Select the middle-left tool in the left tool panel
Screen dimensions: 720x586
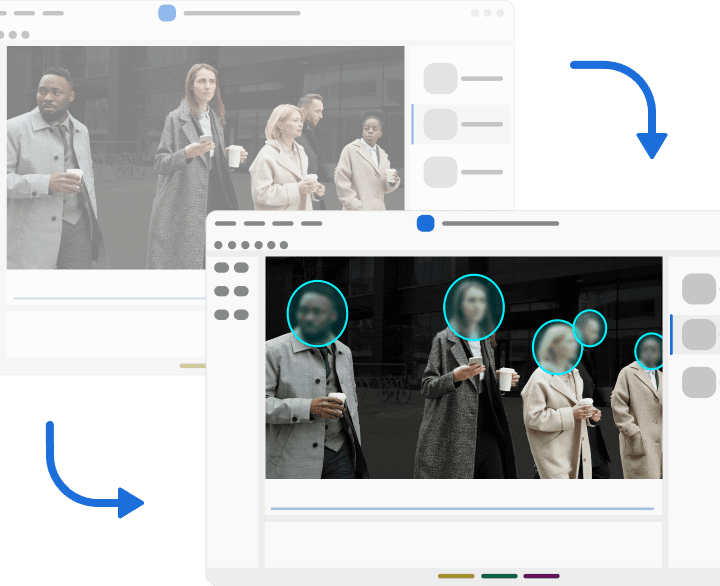point(221,292)
